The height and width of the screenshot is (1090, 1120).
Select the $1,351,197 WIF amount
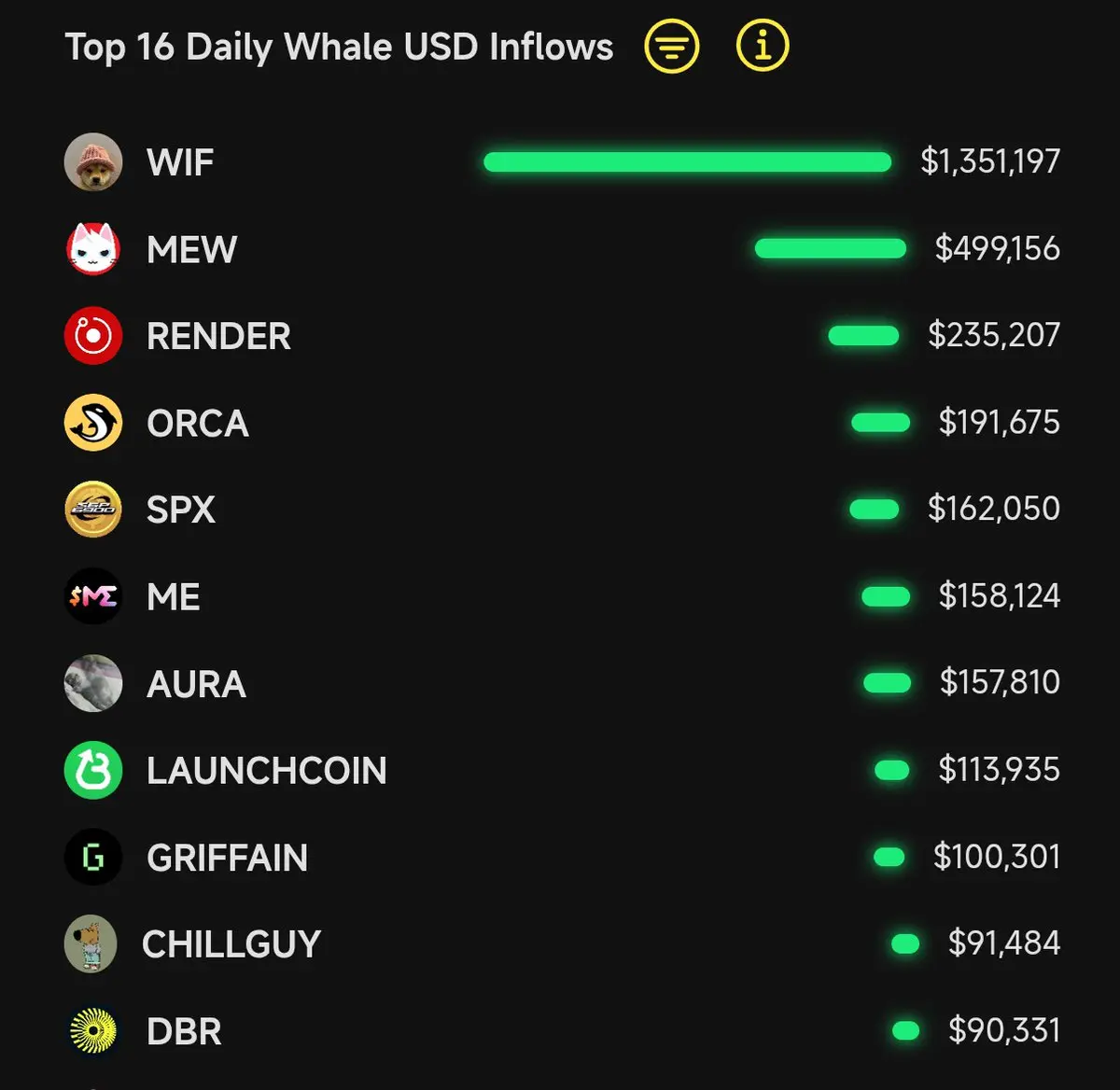click(x=990, y=161)
